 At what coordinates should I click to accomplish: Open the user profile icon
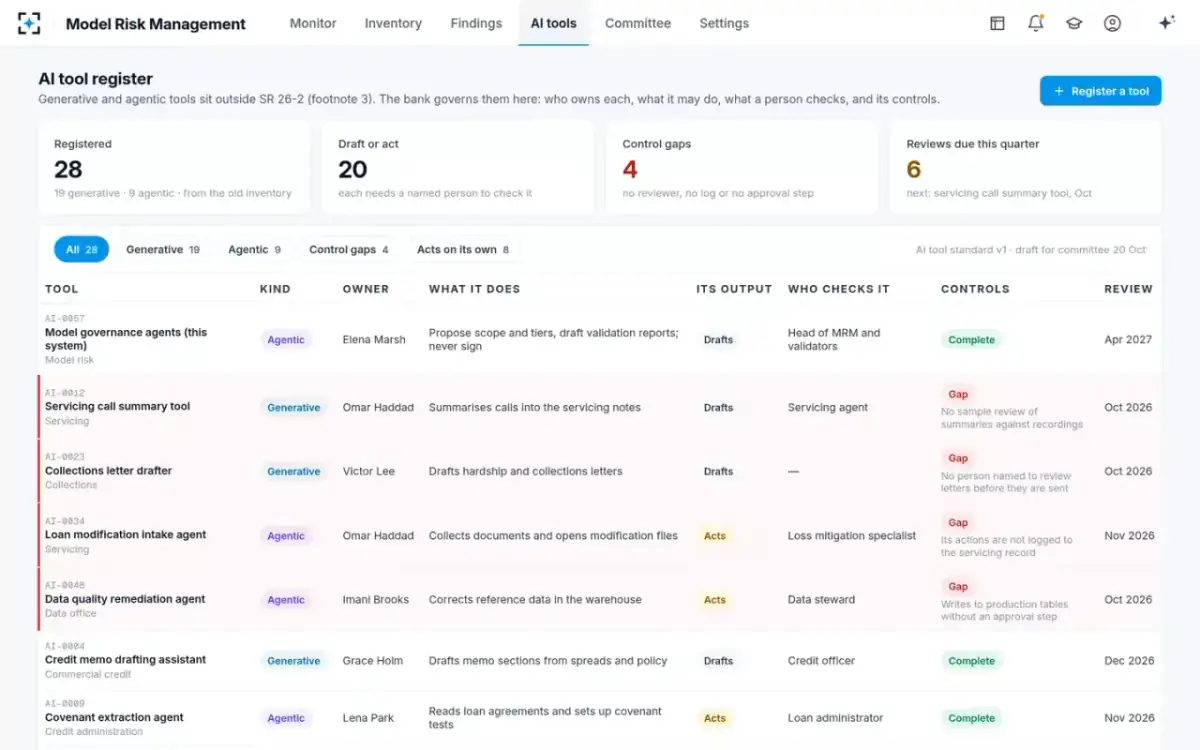(x=1112, y=23)
